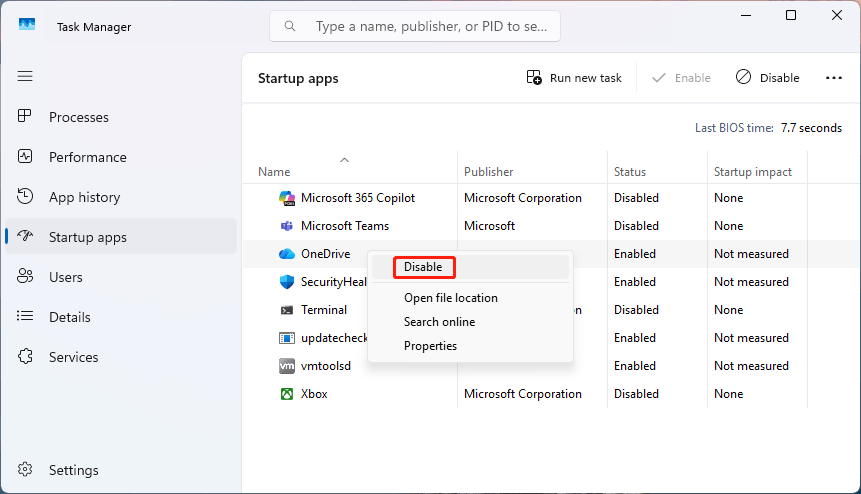Focus the name, publisher, or PID search box

point(415,26)
